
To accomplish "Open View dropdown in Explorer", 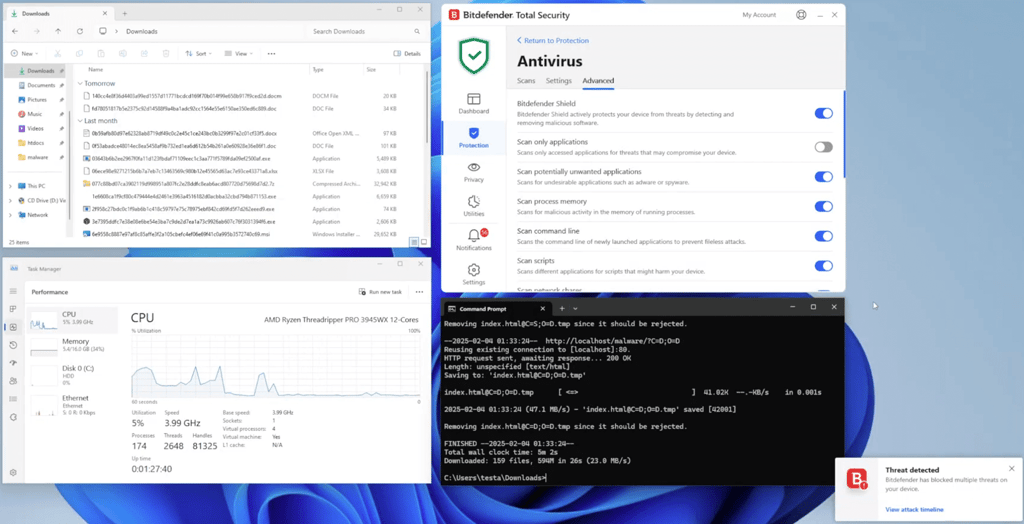I will [239, 54].
